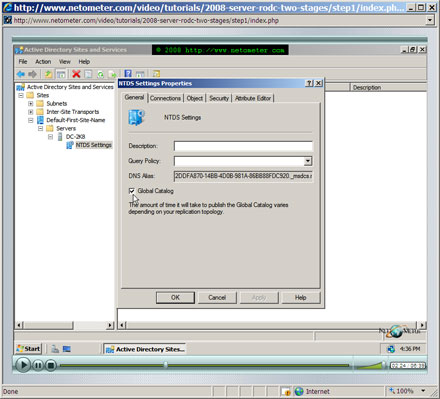Collapse the Sites tree node

(21, 95)
